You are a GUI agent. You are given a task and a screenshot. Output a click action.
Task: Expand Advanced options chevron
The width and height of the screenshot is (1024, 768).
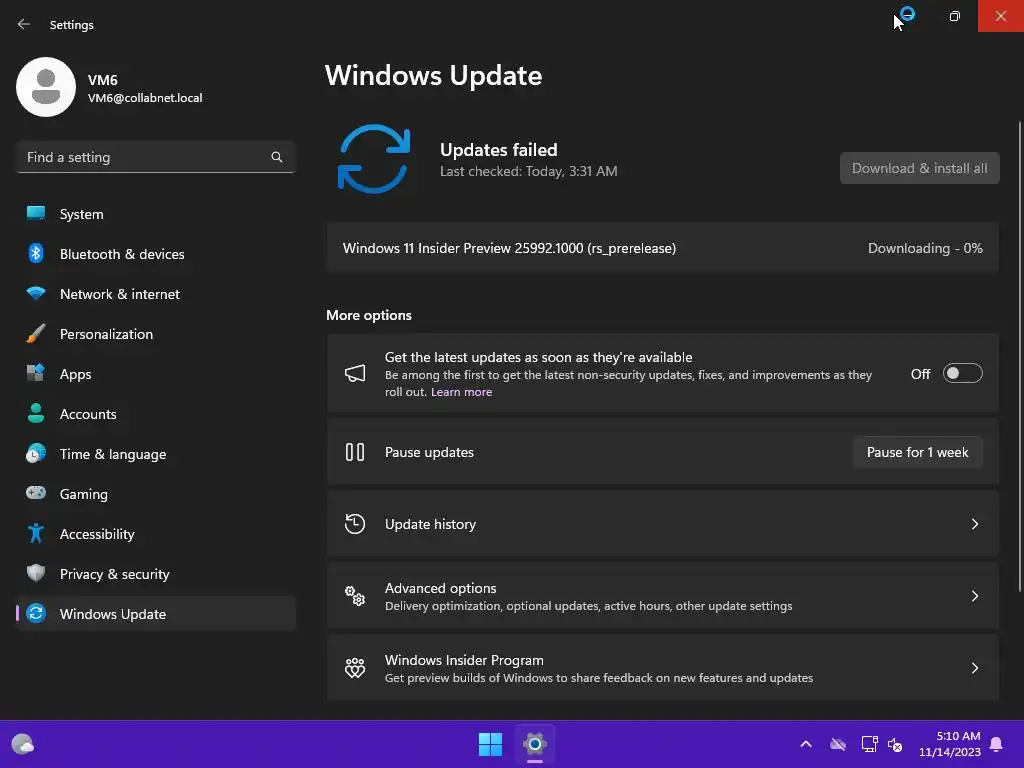click(974, 596)
